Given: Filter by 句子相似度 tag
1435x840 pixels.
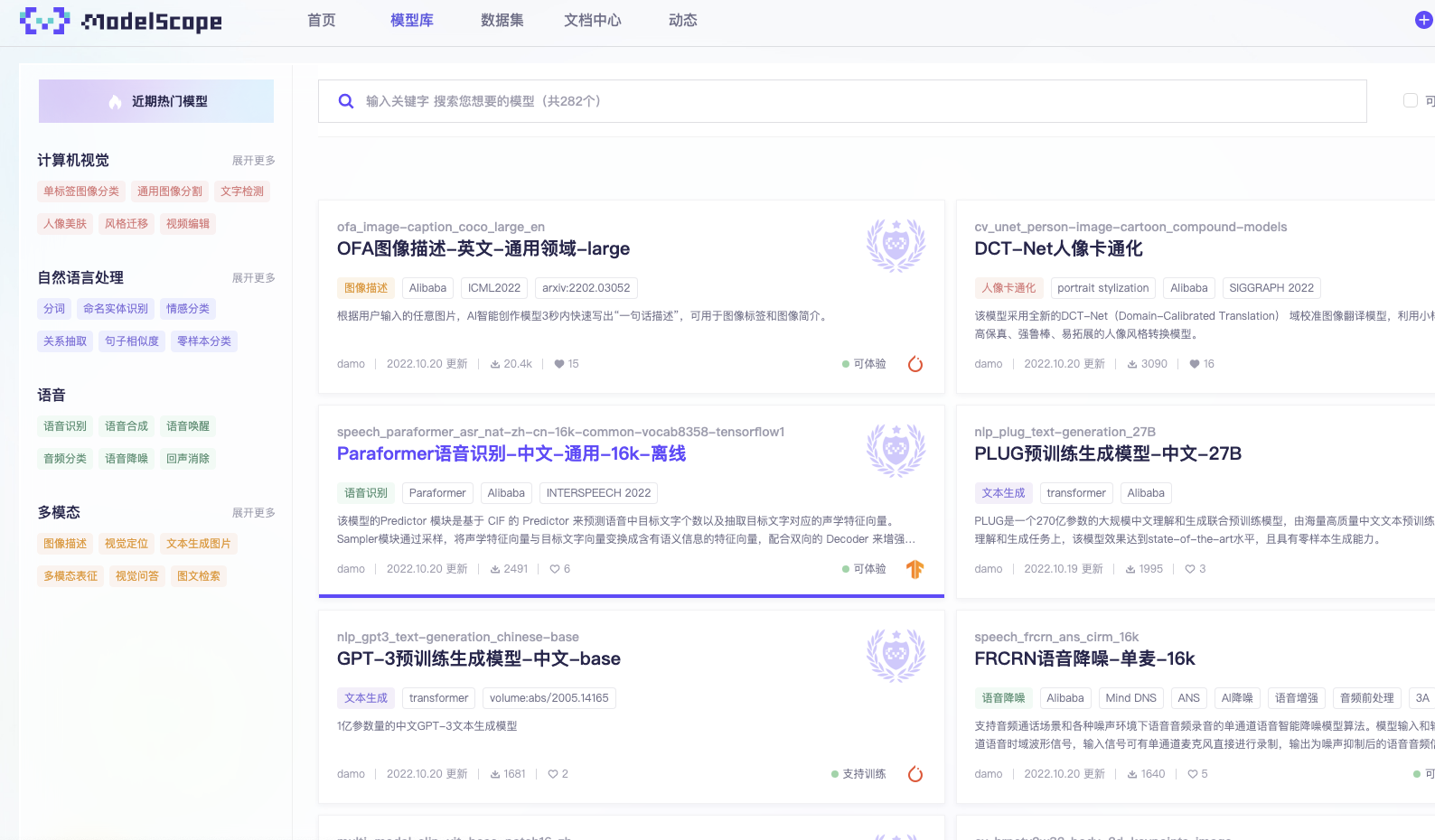Looking at the screenshot, I should point(132,341).
